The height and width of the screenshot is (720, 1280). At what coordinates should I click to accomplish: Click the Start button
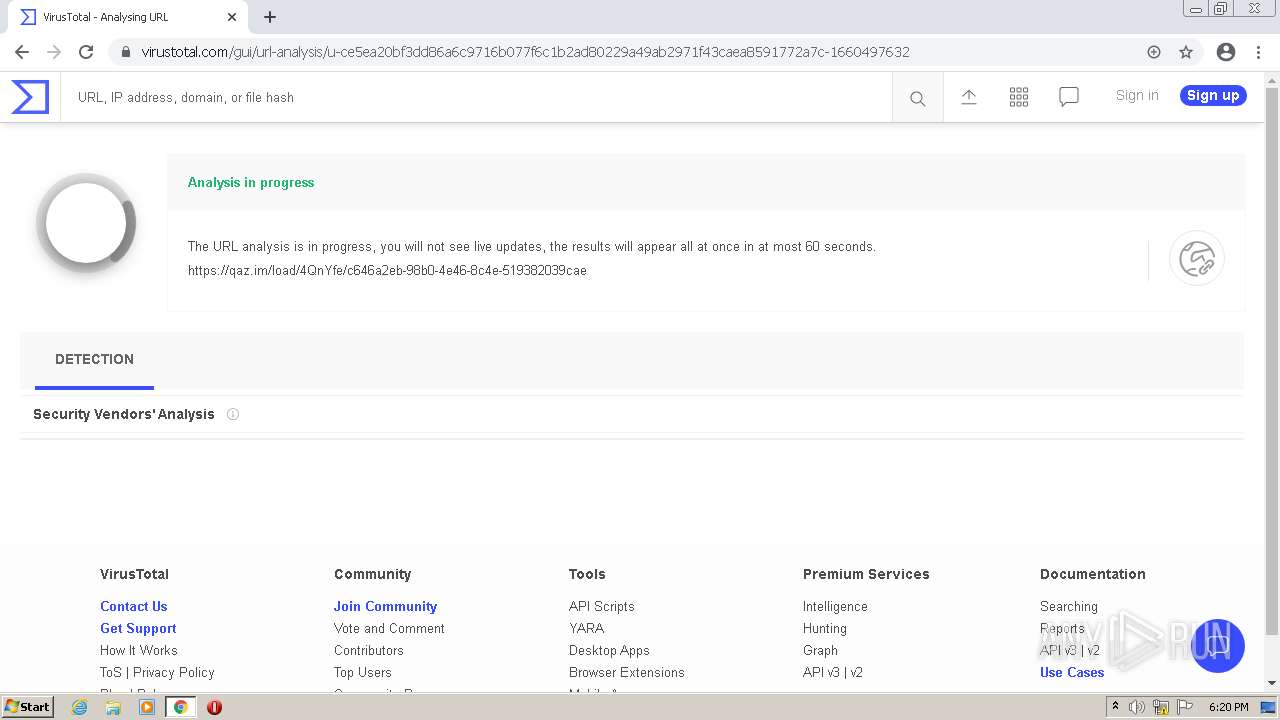(28, 707)
